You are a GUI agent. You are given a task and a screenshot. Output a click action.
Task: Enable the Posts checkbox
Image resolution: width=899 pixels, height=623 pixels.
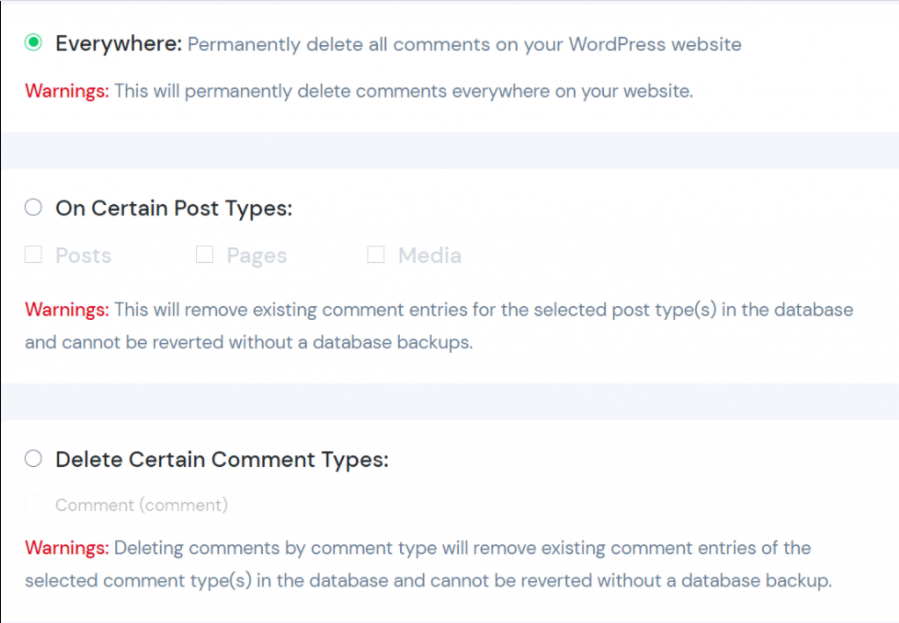[x=33, y=255]
